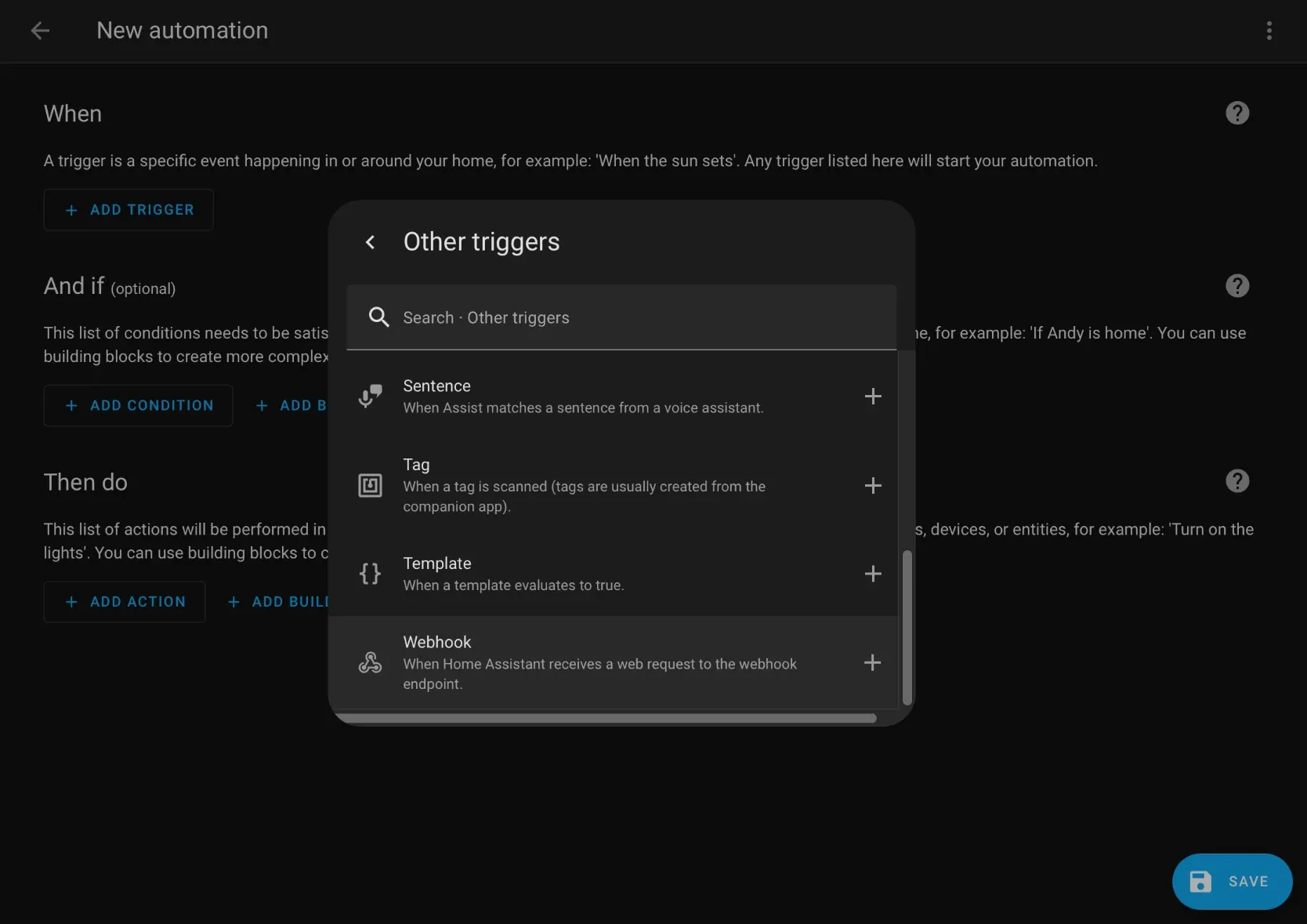Click the Other triggers dialog title
Image resolution: width=1307 pixels, height=924 pixels.
point(481,242)
